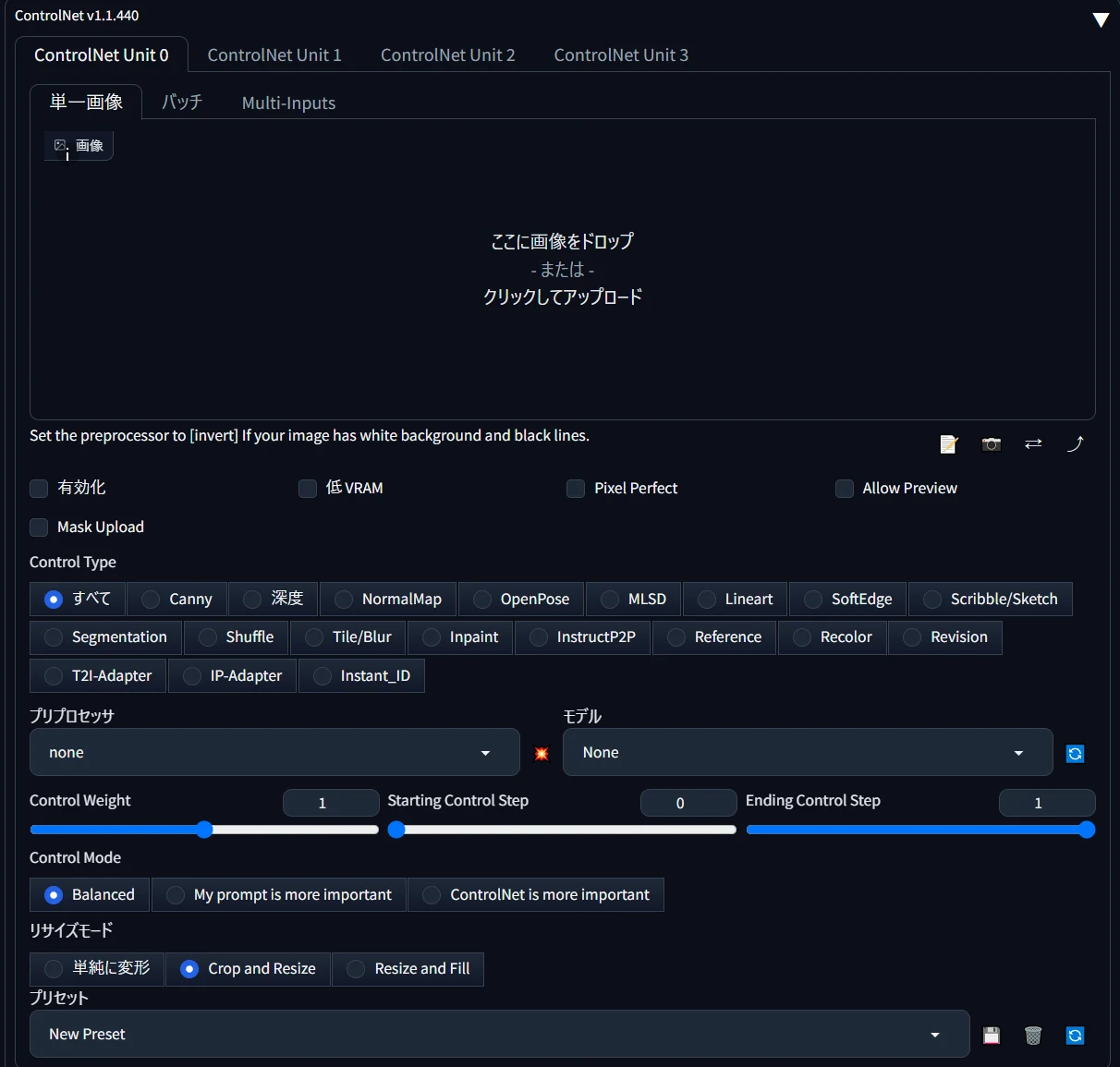
Task: Choose NormalMap control type
Action: point(388,599)
